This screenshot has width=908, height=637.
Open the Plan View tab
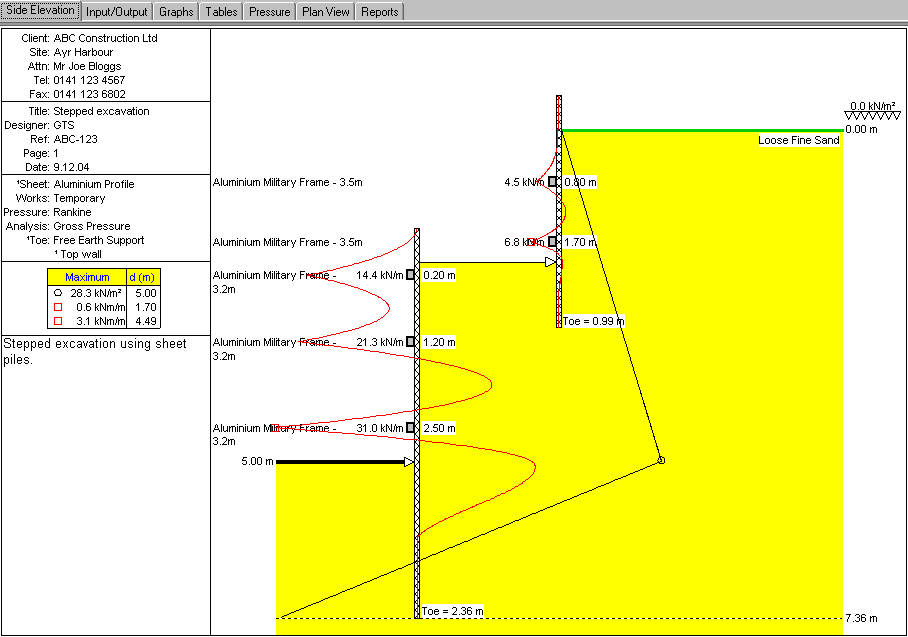point(326,12)
